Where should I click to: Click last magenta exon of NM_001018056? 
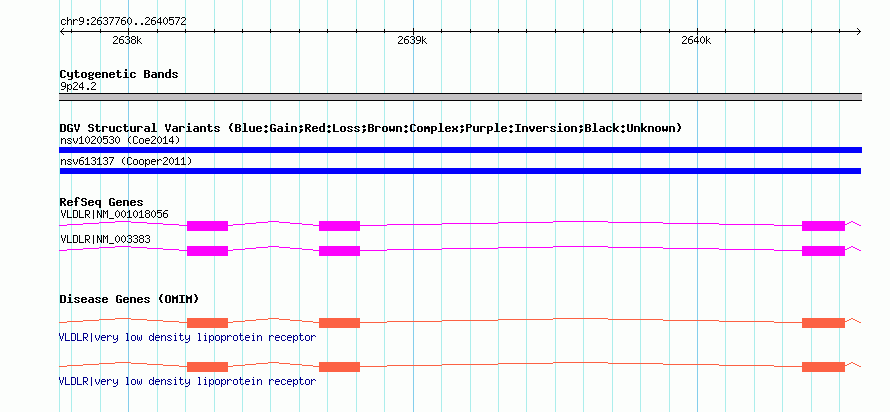pos(823,226)
